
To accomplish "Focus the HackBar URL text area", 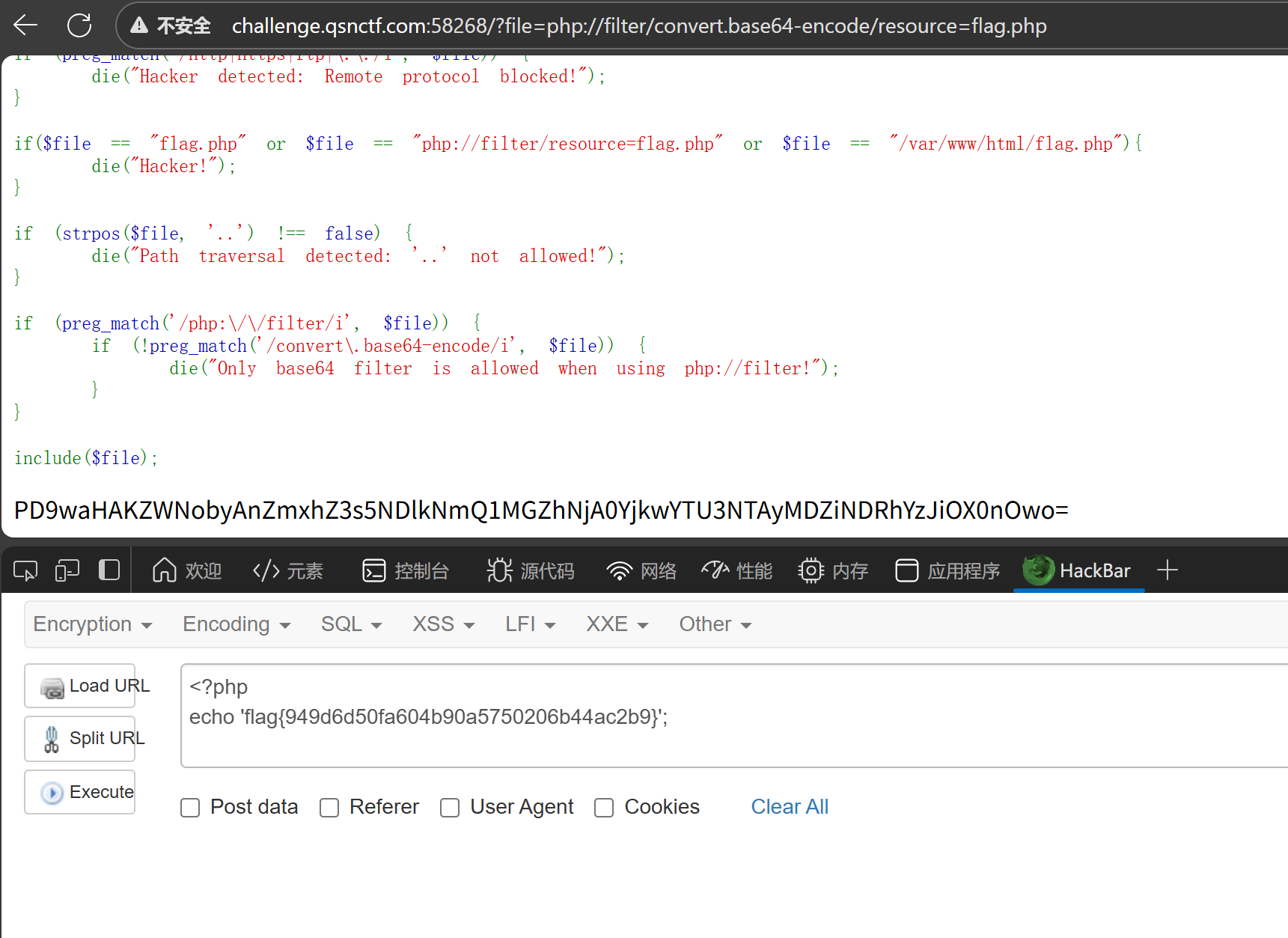I will tap(734, 716).
